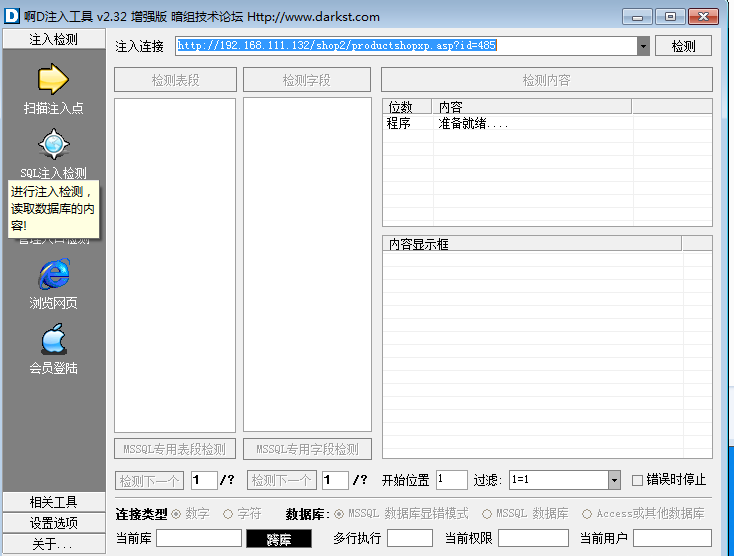Select the 数字 connection type radio button
The height and width of the screenshot is (556, 734).
click(x=176, y=514)
